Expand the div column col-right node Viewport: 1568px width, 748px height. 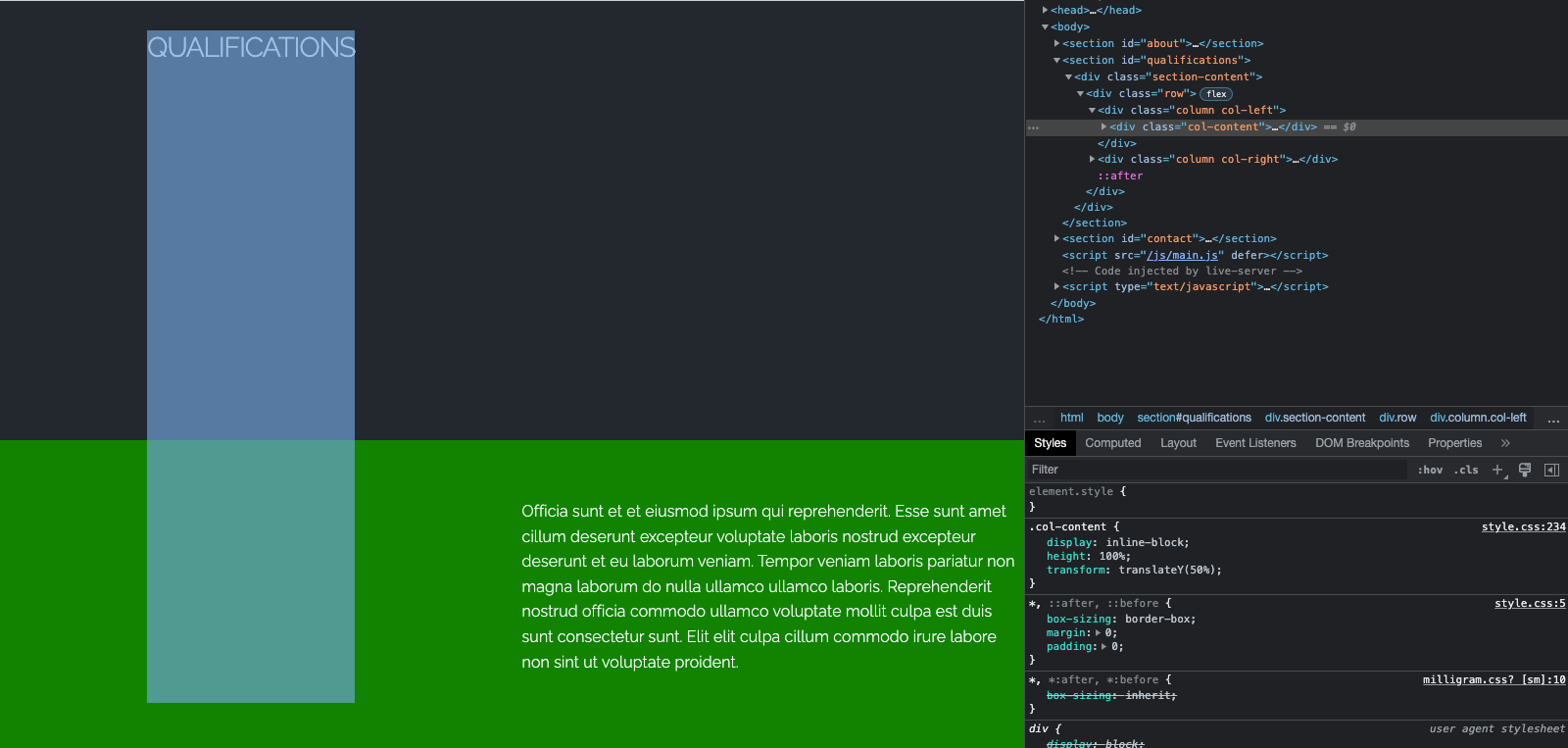(1092, 159)
